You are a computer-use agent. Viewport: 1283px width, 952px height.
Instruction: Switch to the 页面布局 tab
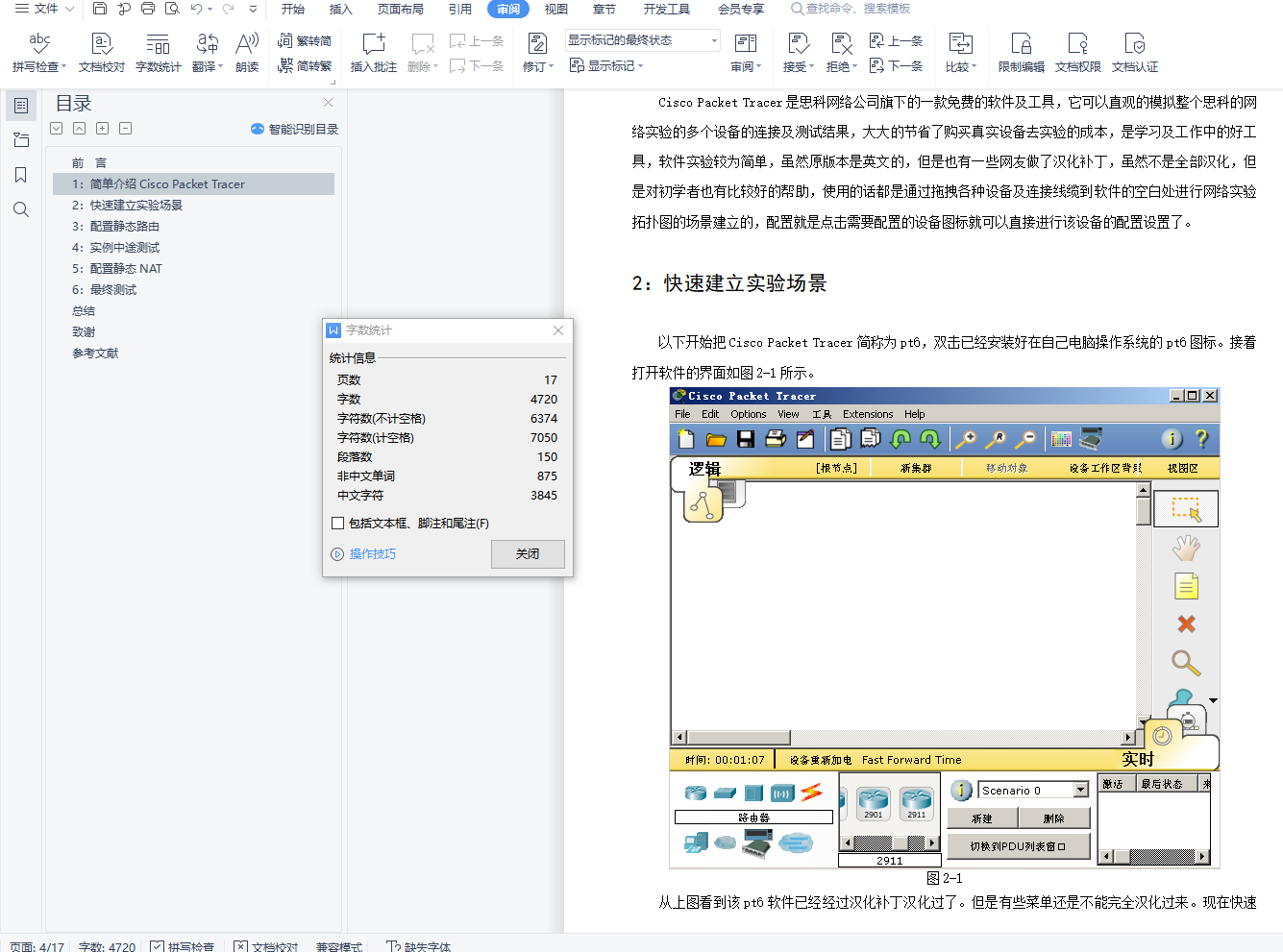[x=401, y=9]
